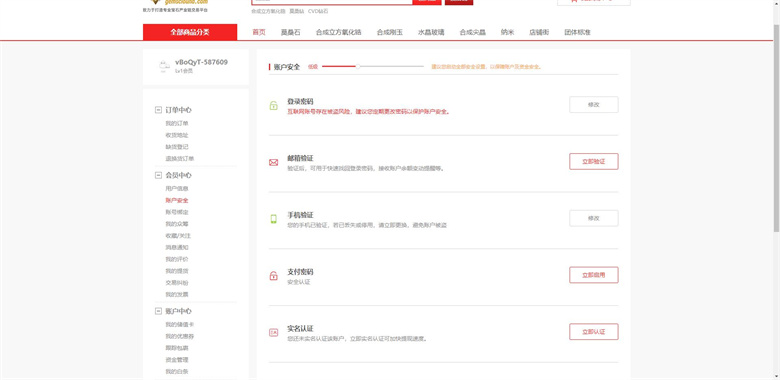This screenshot has height=380, width=780.
Task: Click the account security level slider handle
Action: click(357, 66)
